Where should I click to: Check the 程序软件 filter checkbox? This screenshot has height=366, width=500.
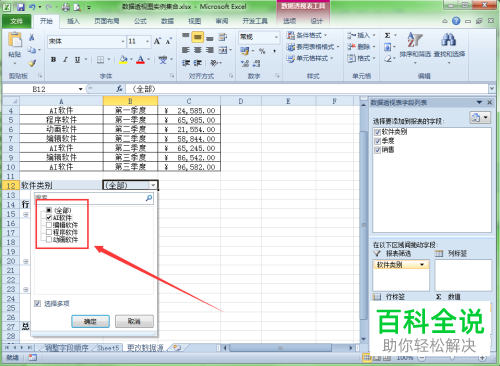[x=49, y=232]
